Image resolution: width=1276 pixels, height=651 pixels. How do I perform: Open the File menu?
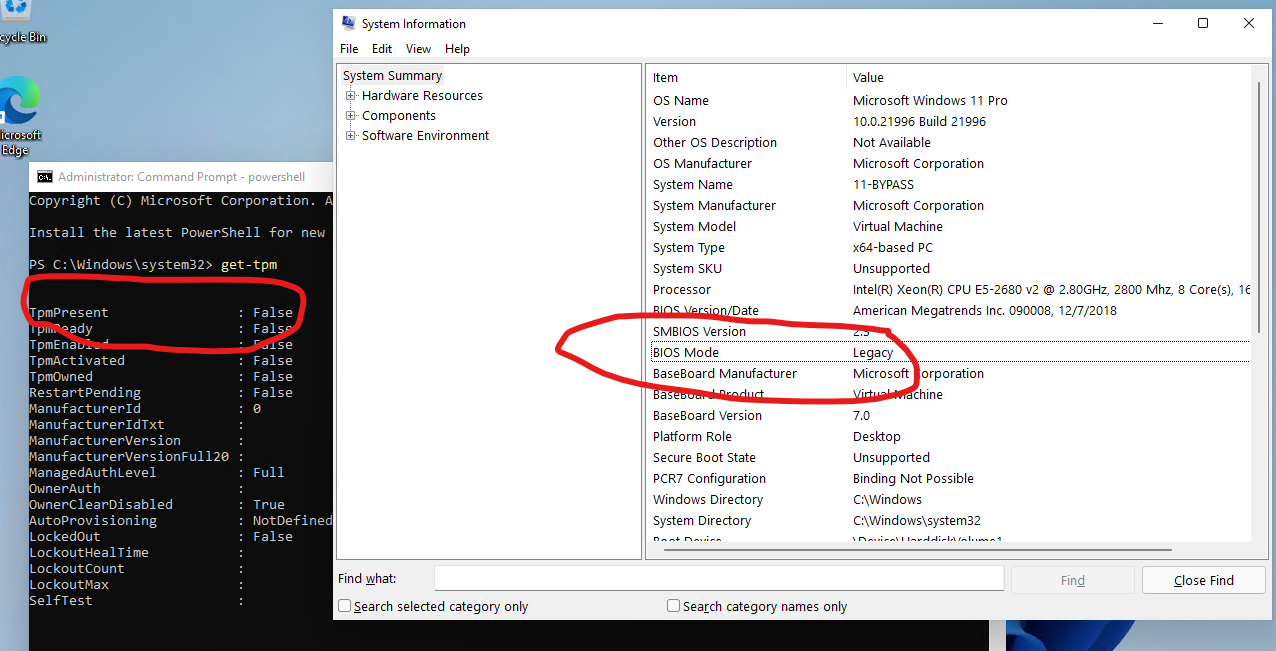[x=349, y=49]
